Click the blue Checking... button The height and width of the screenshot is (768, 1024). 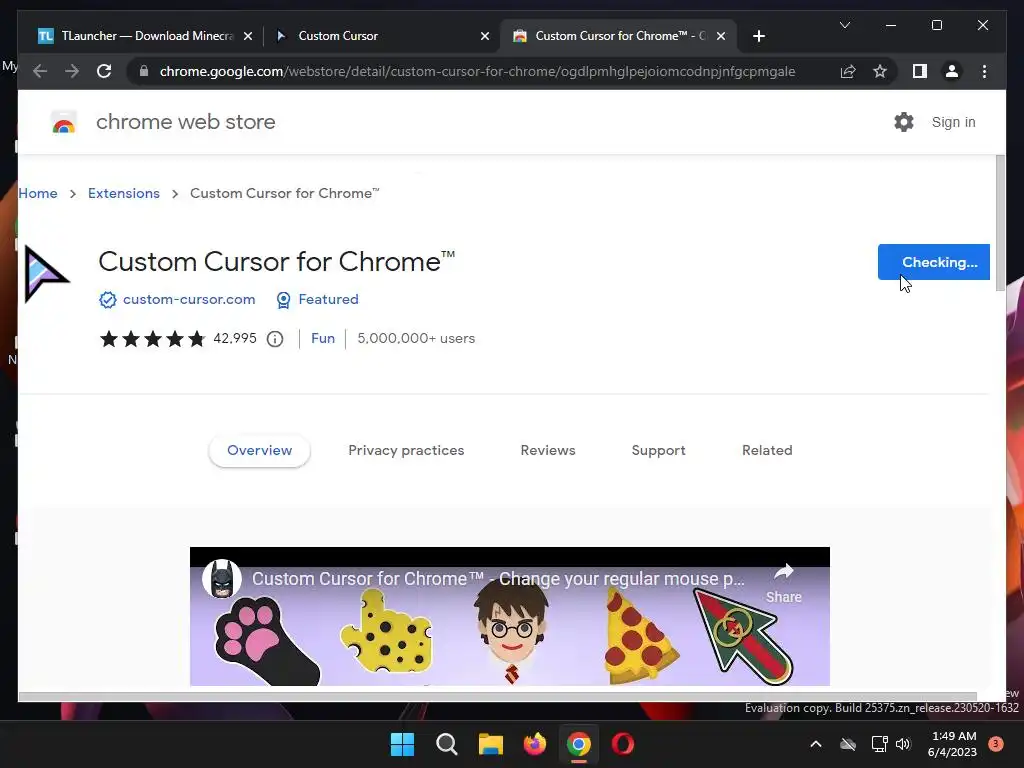933,262
